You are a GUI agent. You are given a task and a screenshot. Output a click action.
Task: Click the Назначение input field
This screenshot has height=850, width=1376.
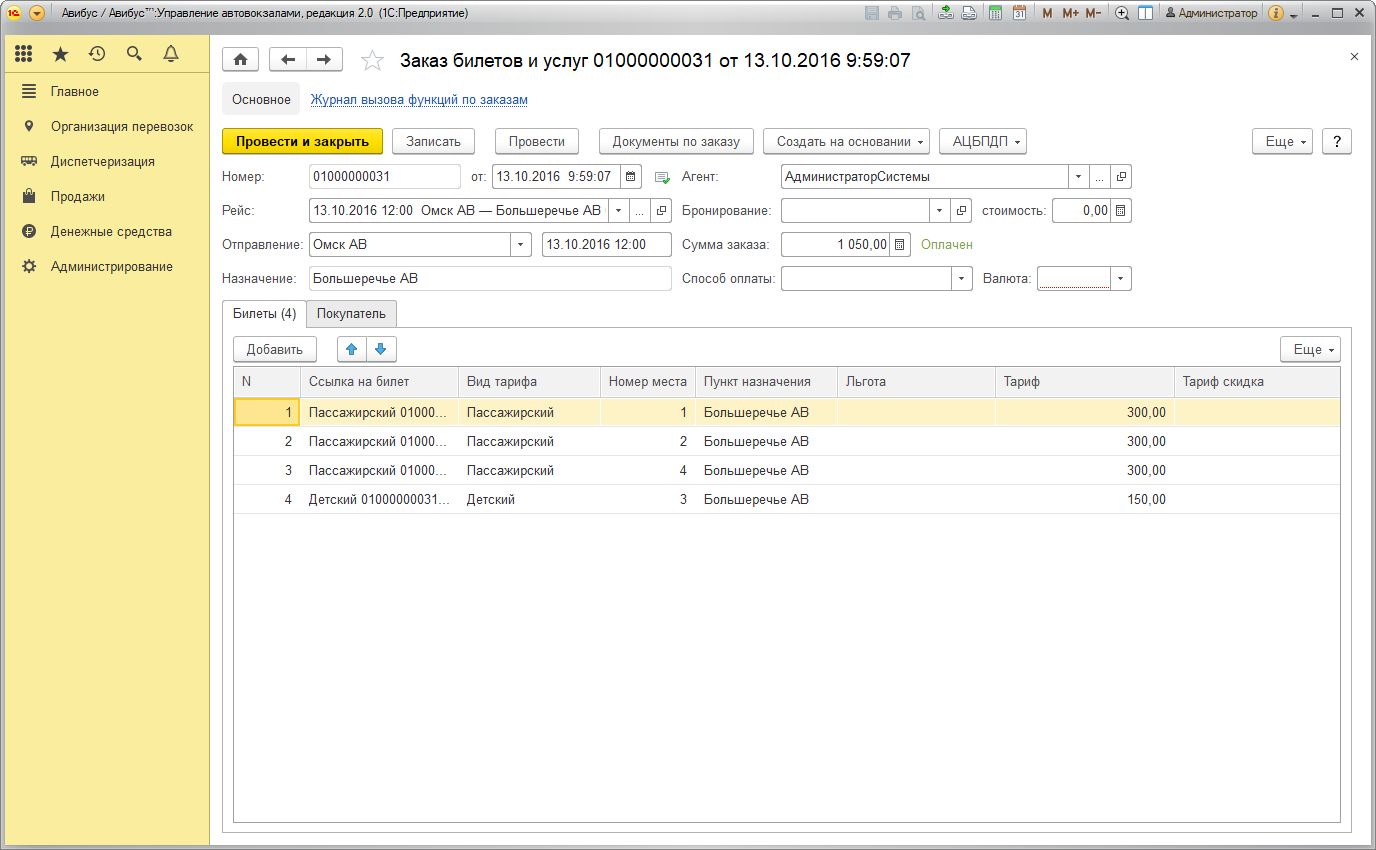click(x=490, y=279)
